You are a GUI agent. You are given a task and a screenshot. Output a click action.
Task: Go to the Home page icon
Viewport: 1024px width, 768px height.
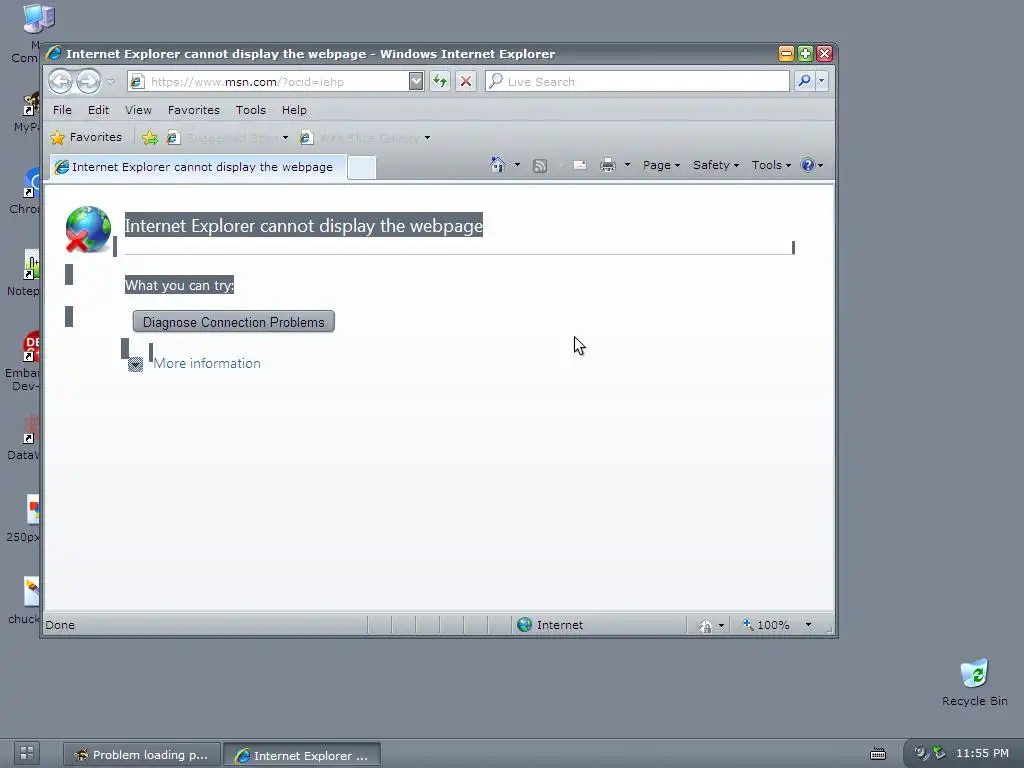click(x=498, y=165)
